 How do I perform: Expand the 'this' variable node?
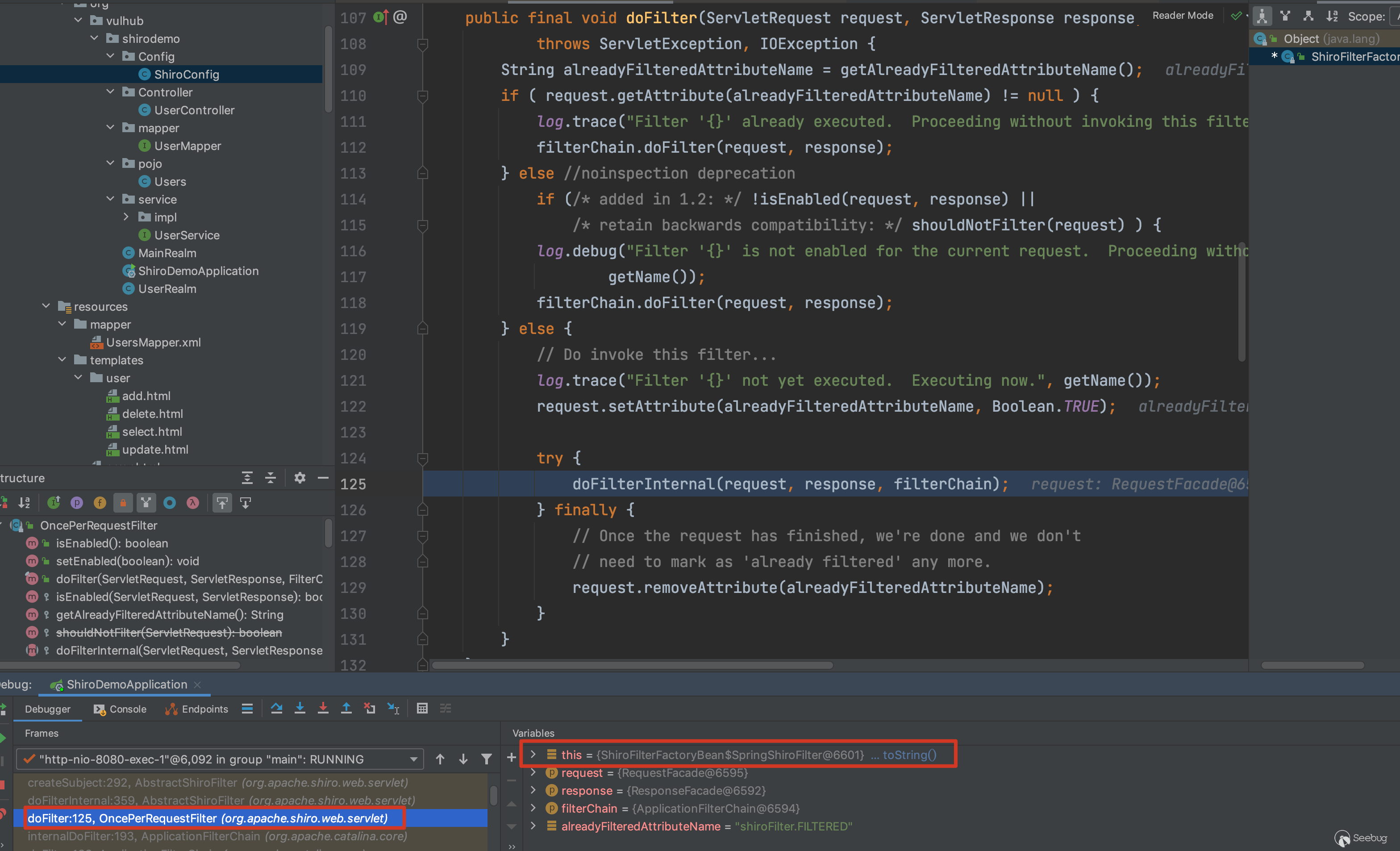tap(533, 755)
